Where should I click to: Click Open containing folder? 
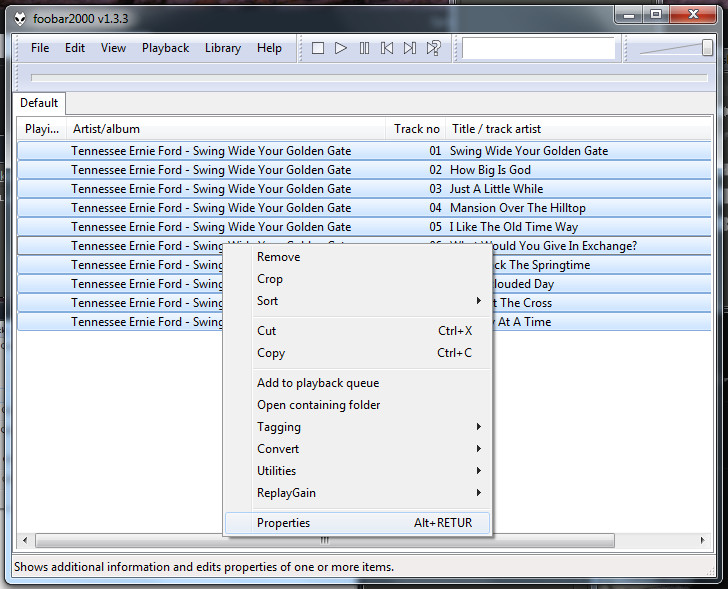tap(358, 405)
